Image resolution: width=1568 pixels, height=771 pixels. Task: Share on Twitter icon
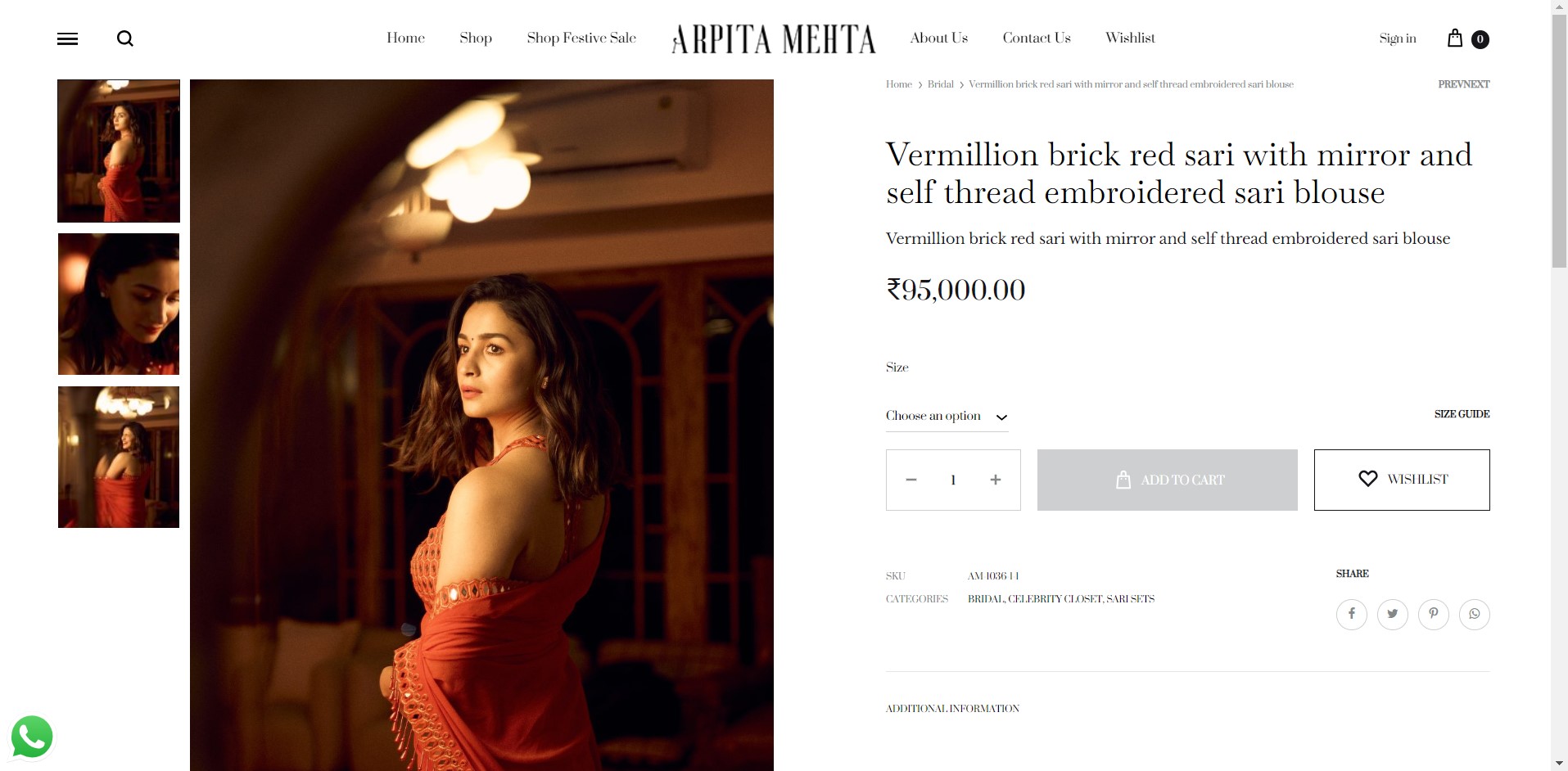(1393, 614)
